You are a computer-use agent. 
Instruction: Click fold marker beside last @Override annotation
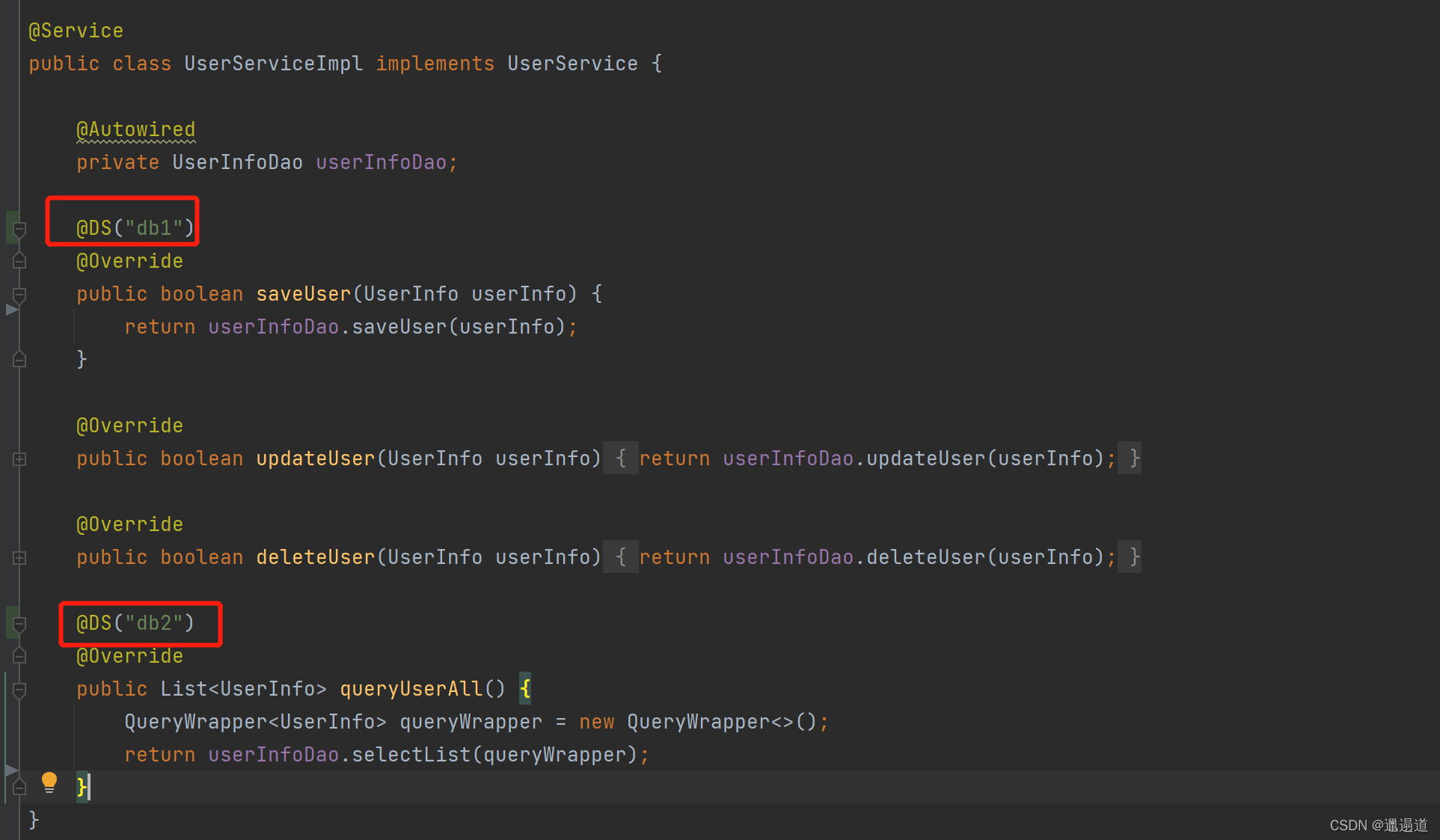tap(20, 656)
